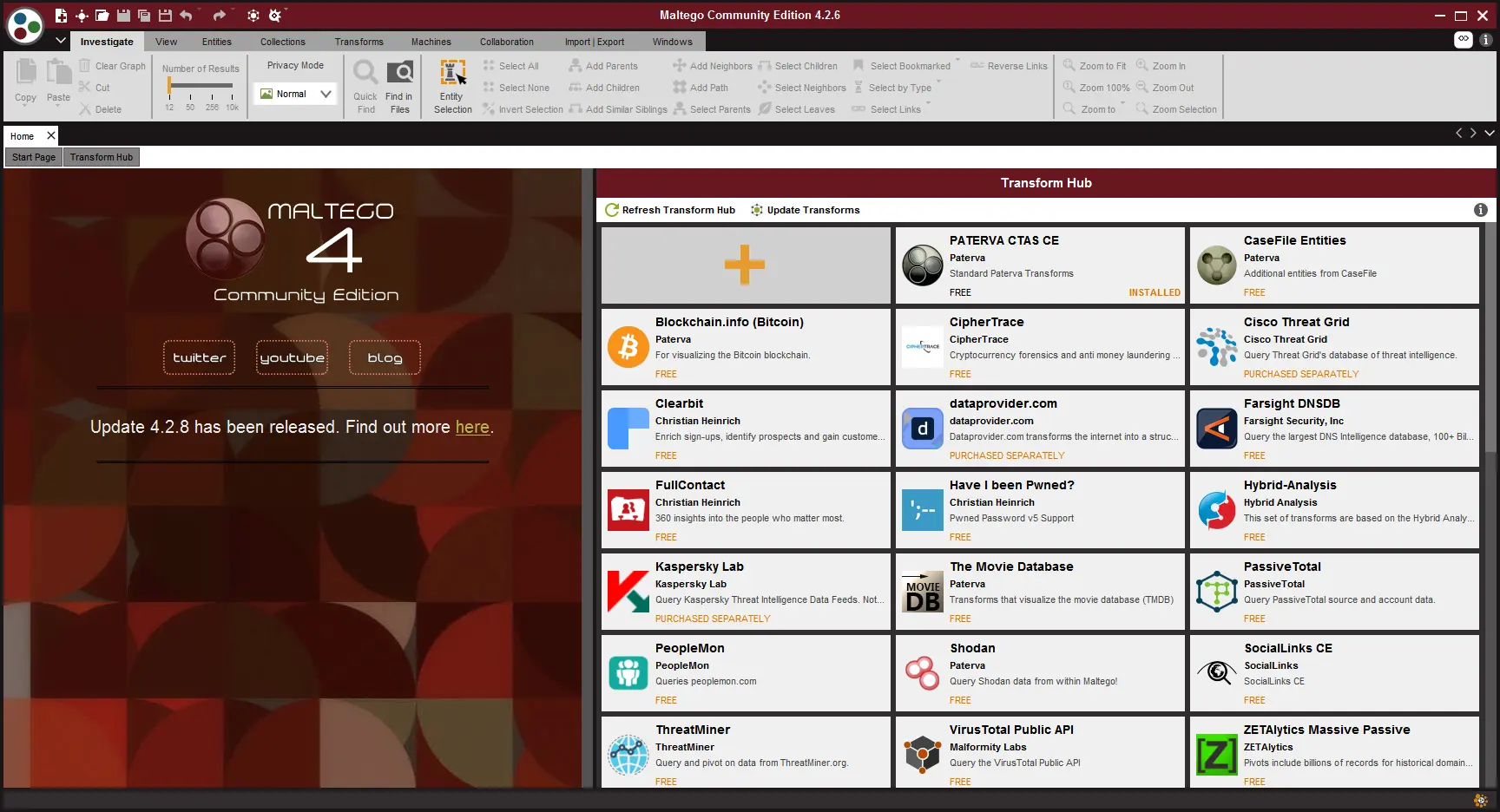Click Update Transforms button
Screen dimensions: 1500x812
coord(806,210)
